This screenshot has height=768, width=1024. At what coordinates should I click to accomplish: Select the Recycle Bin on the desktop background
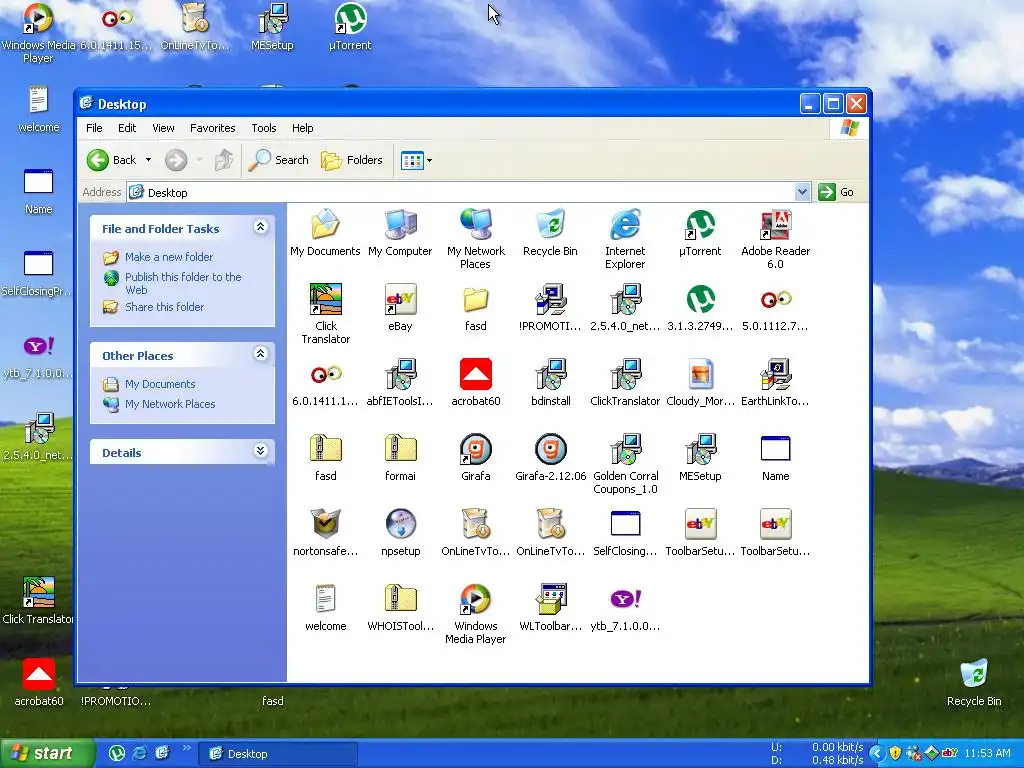coord(974,674)
